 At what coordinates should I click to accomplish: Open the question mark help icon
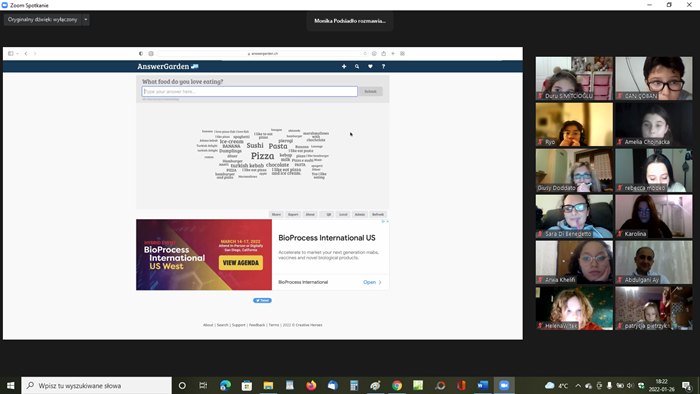(x=383, y=66)
